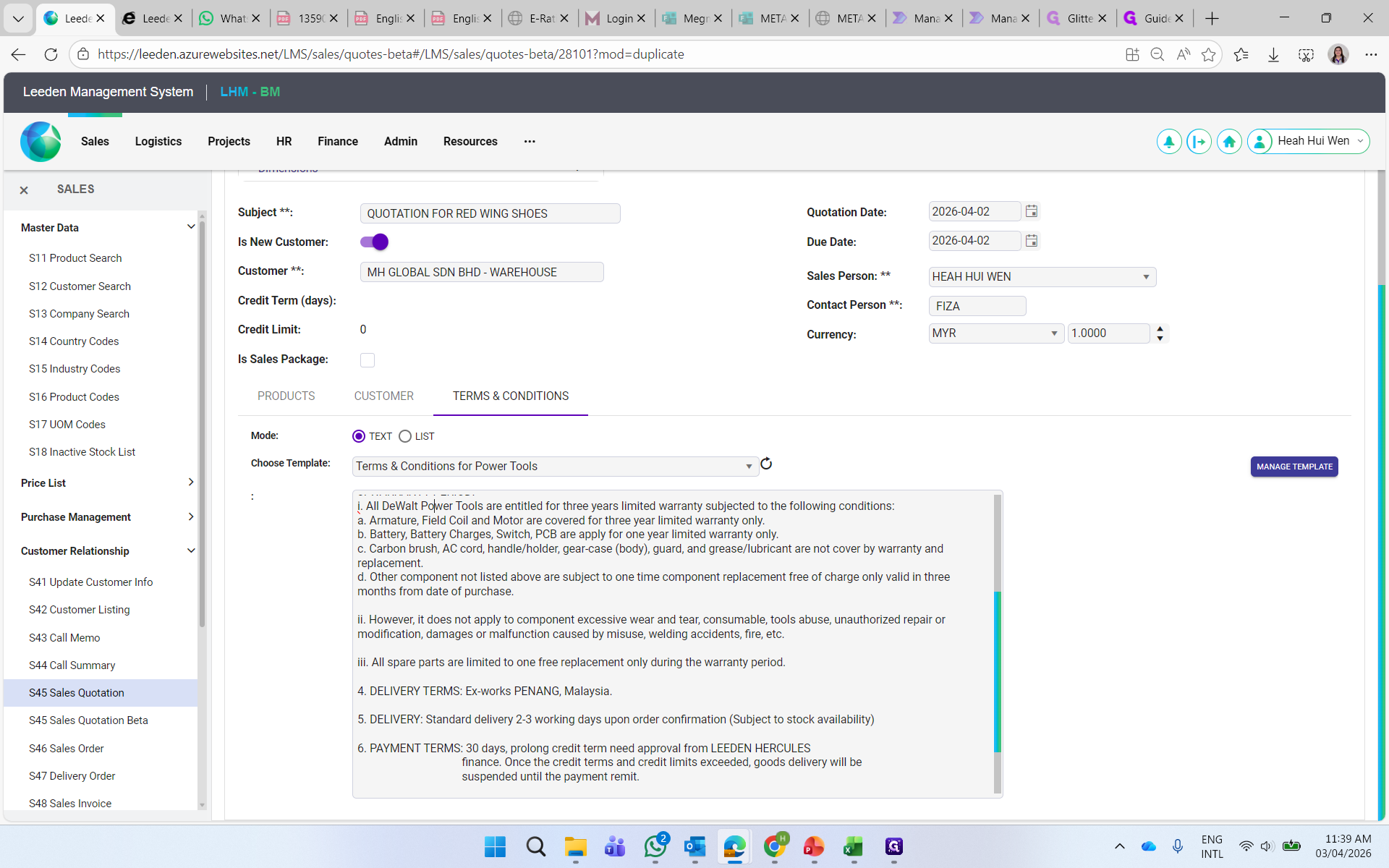1389x868 pixels.
Task: Add page to favorites star
Action: tap(1208, 54)
